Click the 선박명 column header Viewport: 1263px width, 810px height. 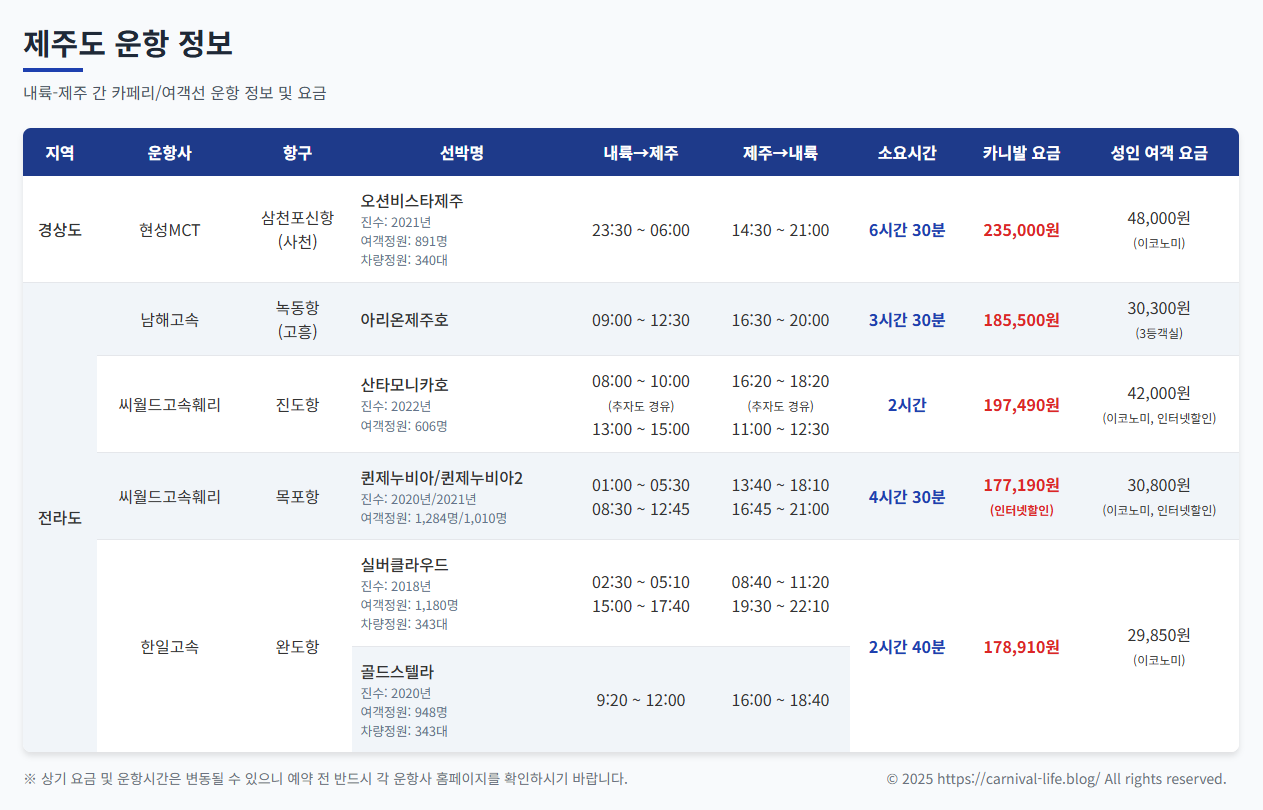(462, 153)
